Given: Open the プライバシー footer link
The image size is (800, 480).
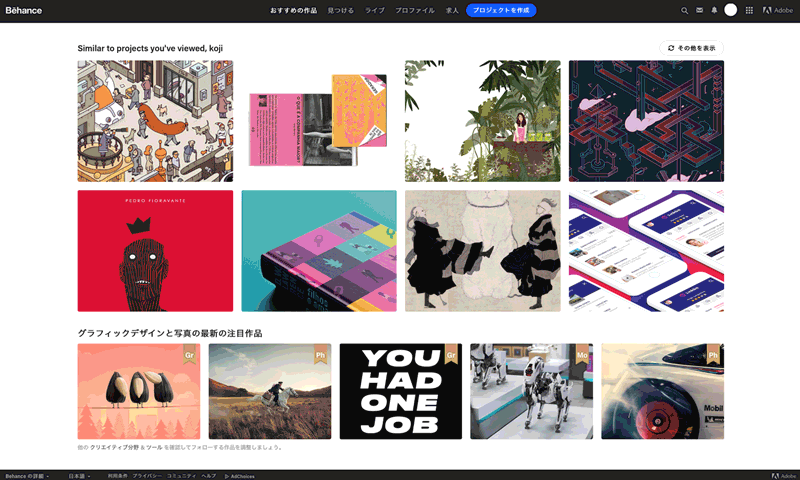Looking at the screenshot, I should pyautogui.click(x=147, y=476).
